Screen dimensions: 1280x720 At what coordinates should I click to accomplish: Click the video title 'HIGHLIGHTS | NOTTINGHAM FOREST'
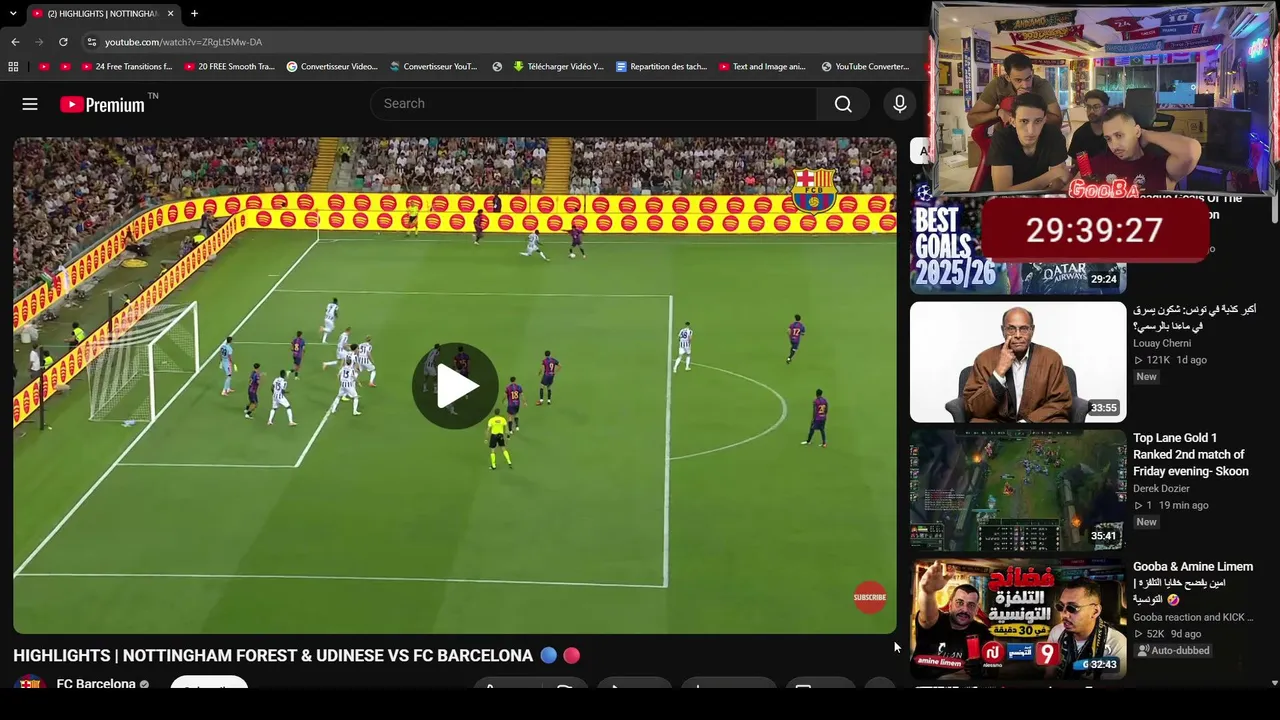[273, 656]
